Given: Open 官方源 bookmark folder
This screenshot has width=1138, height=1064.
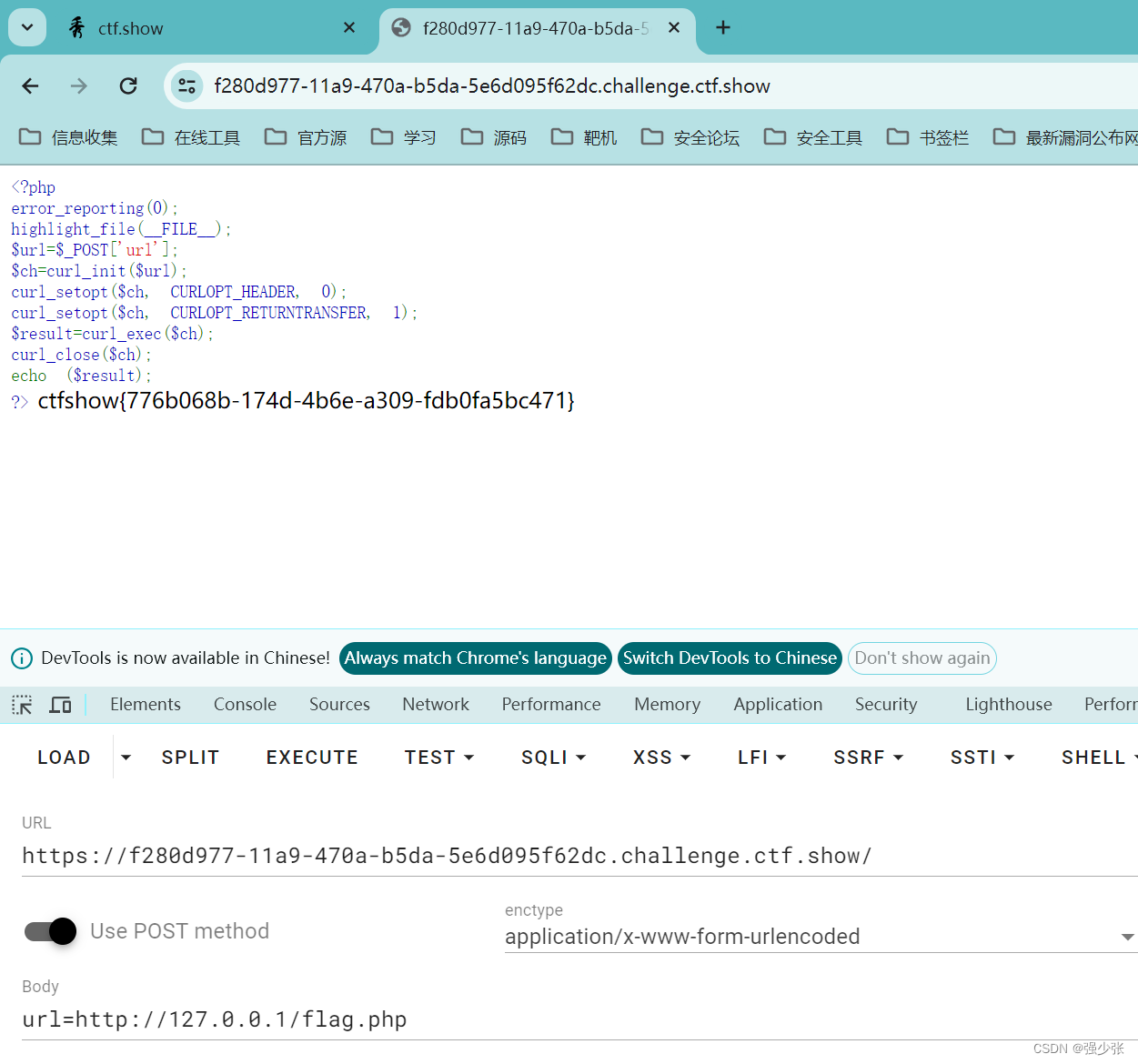Looking at the screenshot, I should pyautogui.click(x=306, y=137).
